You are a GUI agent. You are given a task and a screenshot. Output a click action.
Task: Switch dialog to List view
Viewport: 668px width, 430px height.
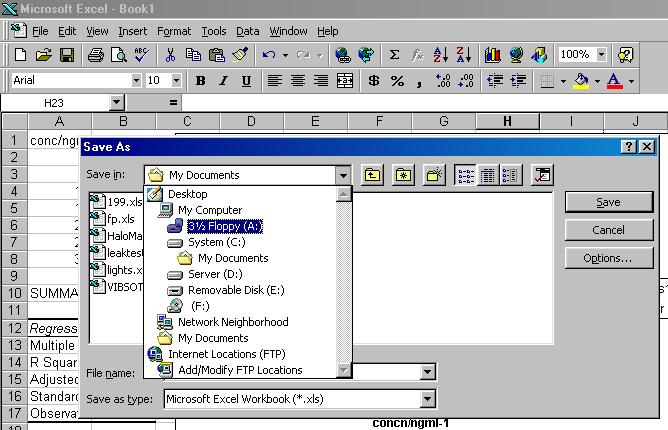[465, 175]
